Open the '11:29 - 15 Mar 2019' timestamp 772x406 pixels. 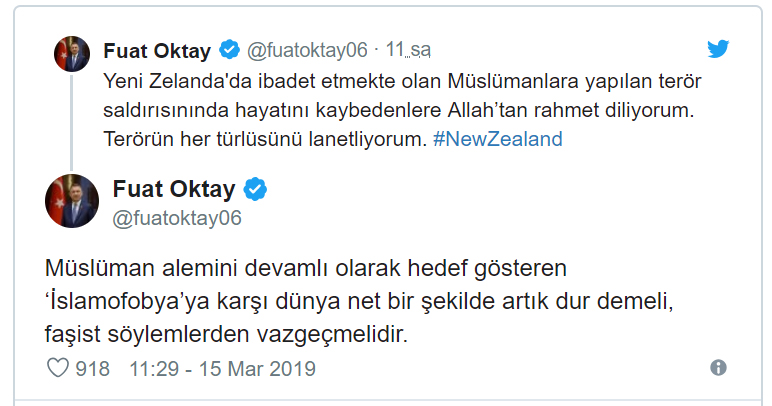coord(222,369)
